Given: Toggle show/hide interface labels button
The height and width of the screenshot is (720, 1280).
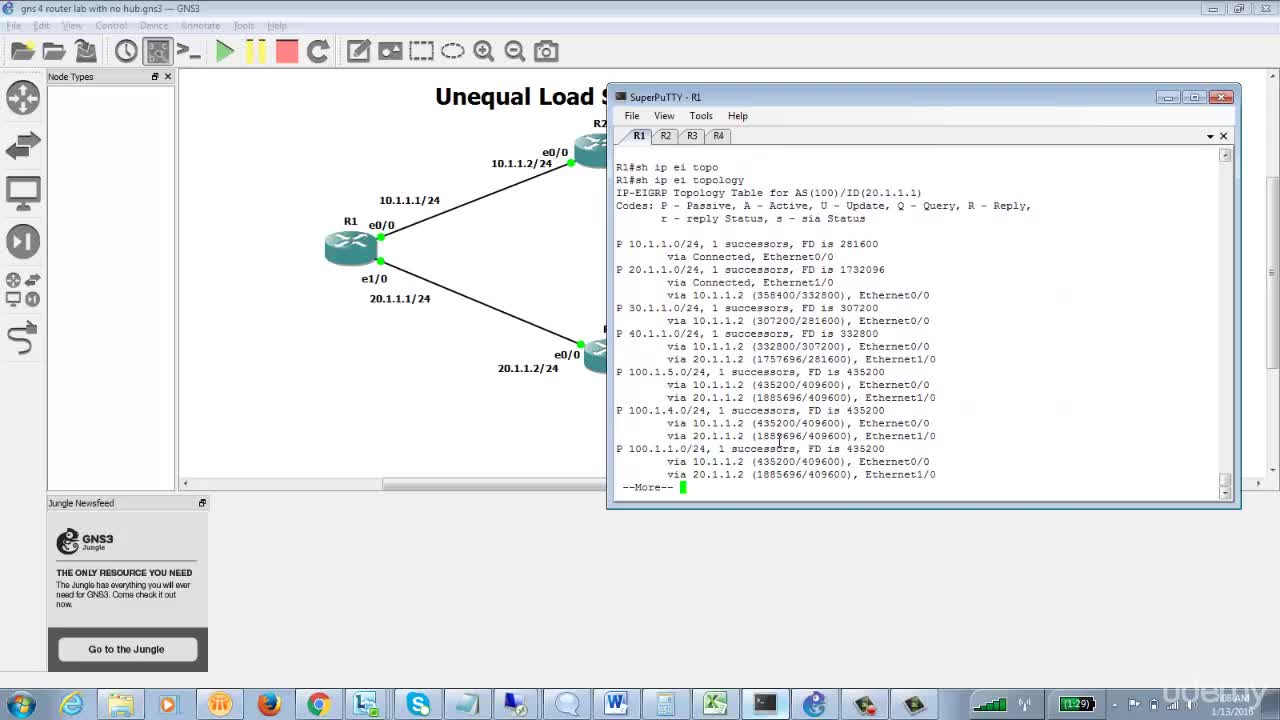Looking at the screenshot, I should point(157,51).
